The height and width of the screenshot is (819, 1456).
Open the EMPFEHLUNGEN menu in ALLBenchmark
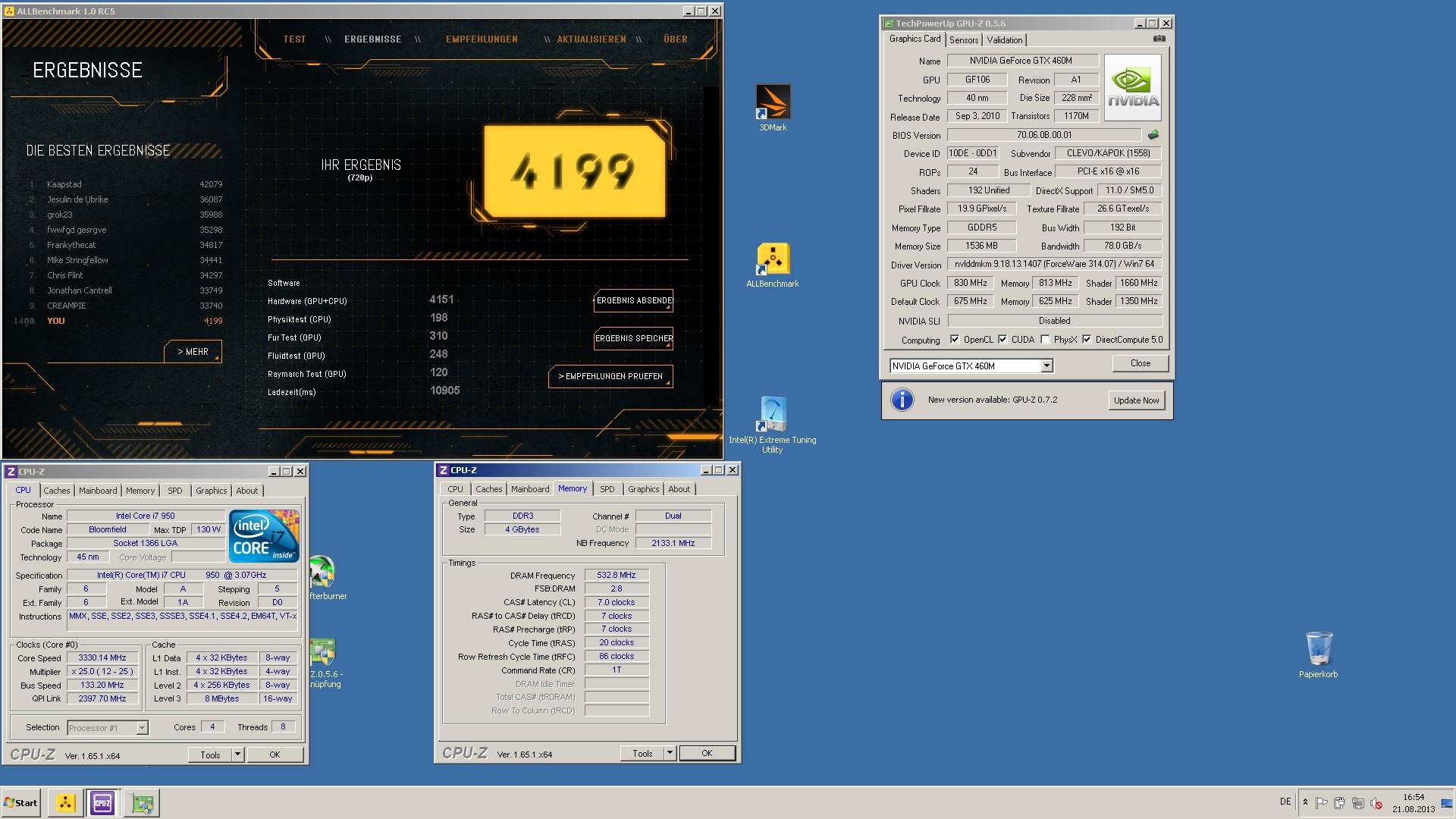[x=482, y=39]
